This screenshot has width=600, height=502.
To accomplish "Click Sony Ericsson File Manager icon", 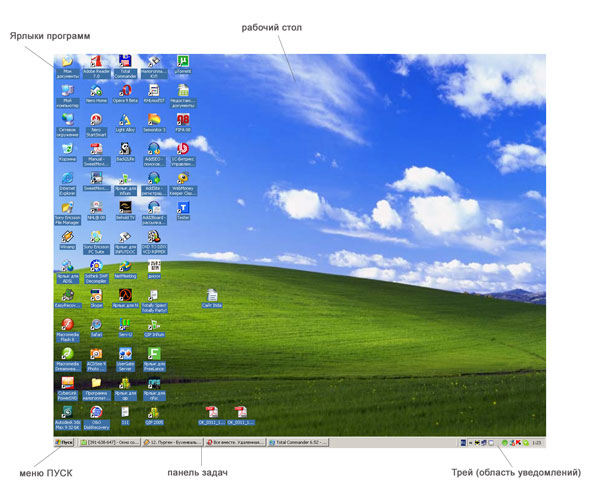I will (x=67, y=213).
